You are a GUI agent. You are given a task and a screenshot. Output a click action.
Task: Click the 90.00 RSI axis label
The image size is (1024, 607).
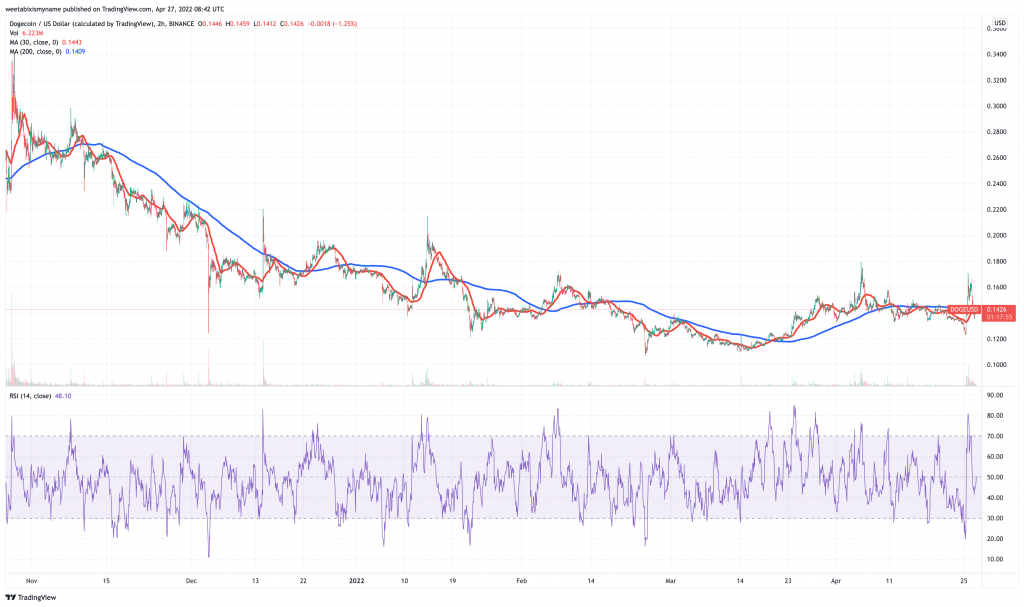coord(995,395)
